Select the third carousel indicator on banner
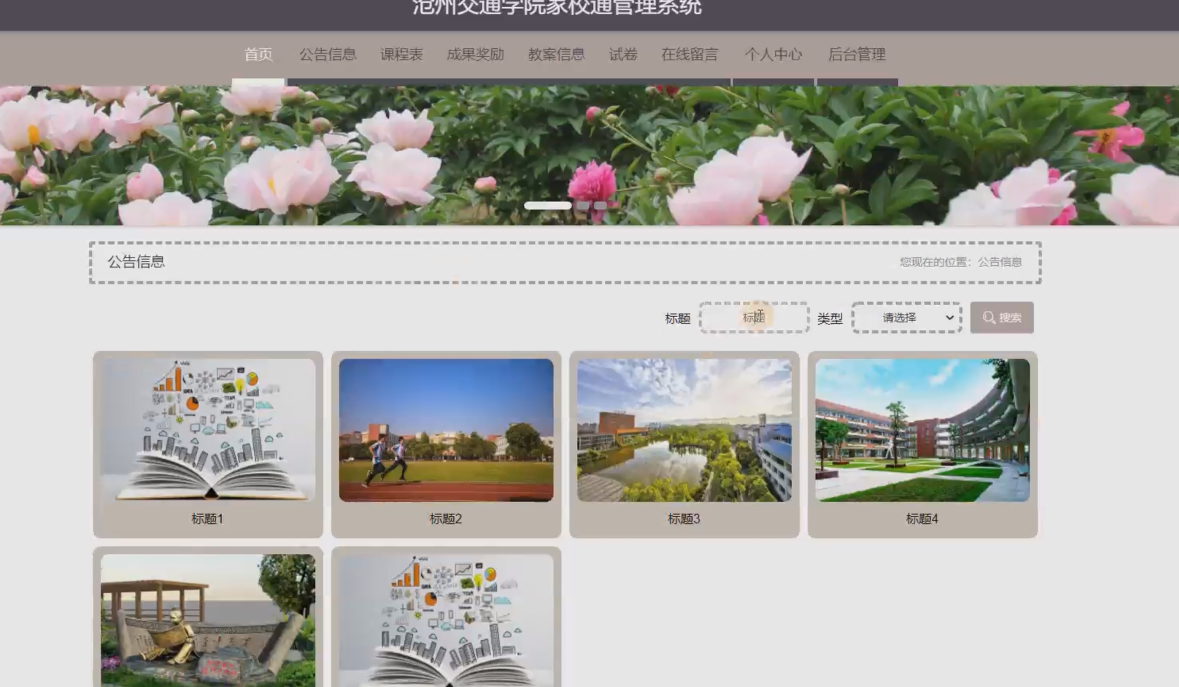This screenshot has height=687, width=1179. [600, 205]
